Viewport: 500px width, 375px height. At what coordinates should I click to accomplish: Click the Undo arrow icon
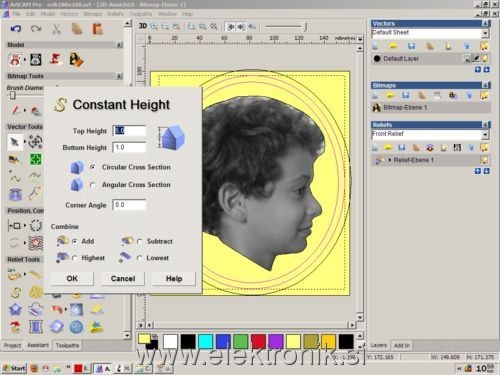tap(15, 29)
